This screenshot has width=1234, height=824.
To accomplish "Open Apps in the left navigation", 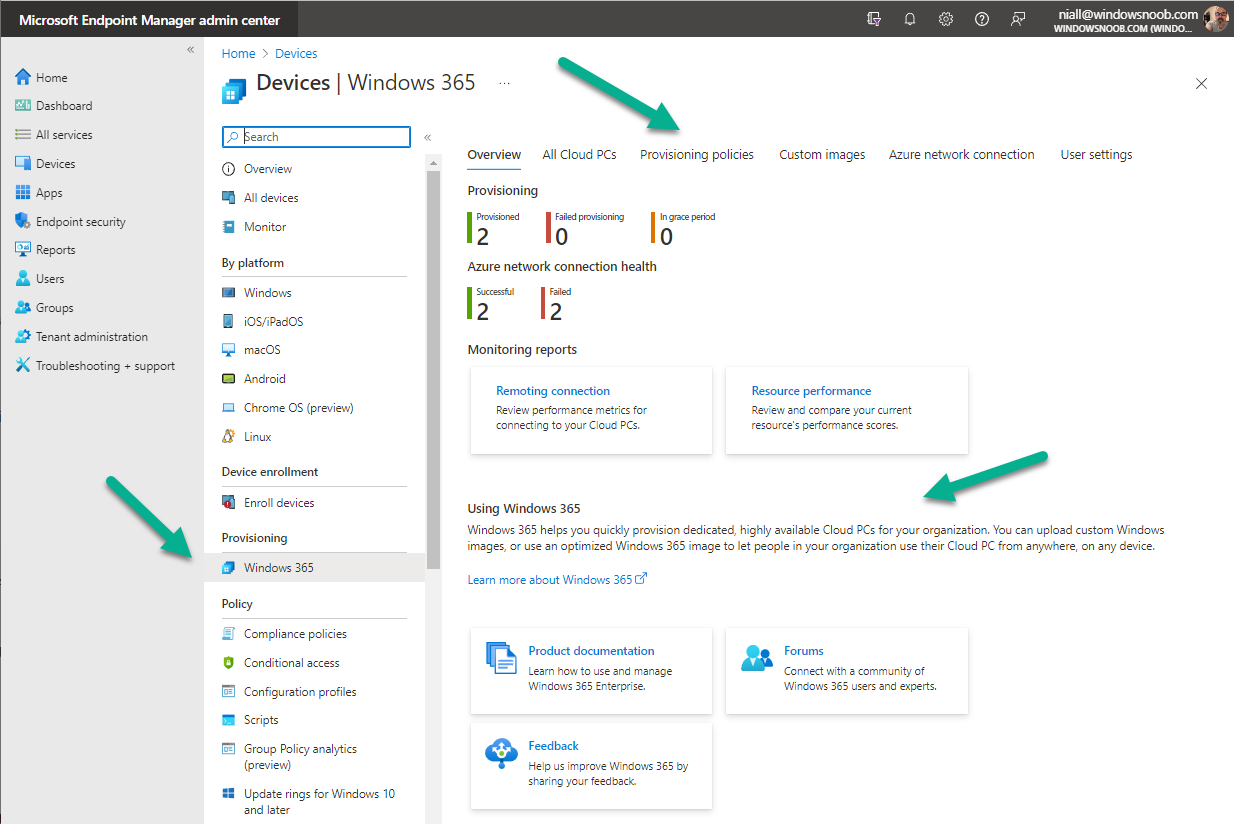I will 39,193.
